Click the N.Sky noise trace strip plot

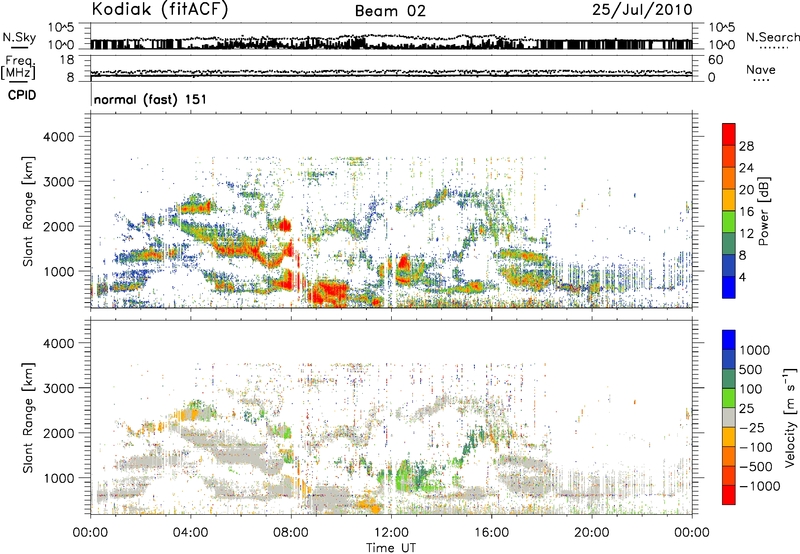[x=391, y=36]
